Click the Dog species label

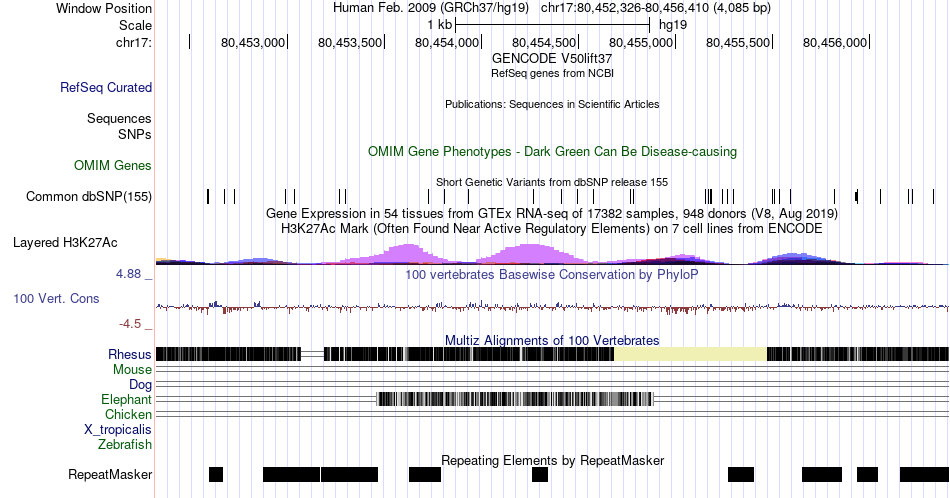click(140, 385)
